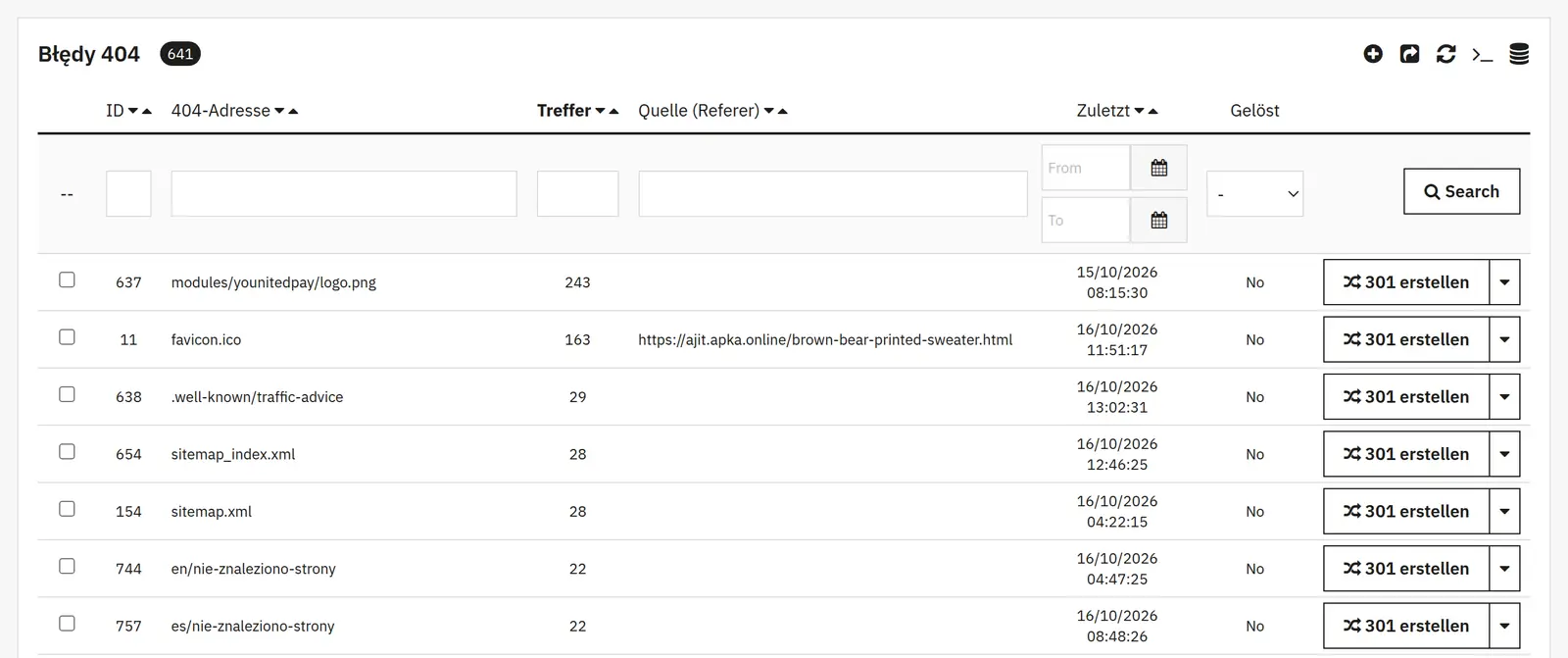Open action dropdown for .well-known/traffic-advice
The image size is (1568, 658).
[1505, 397]
